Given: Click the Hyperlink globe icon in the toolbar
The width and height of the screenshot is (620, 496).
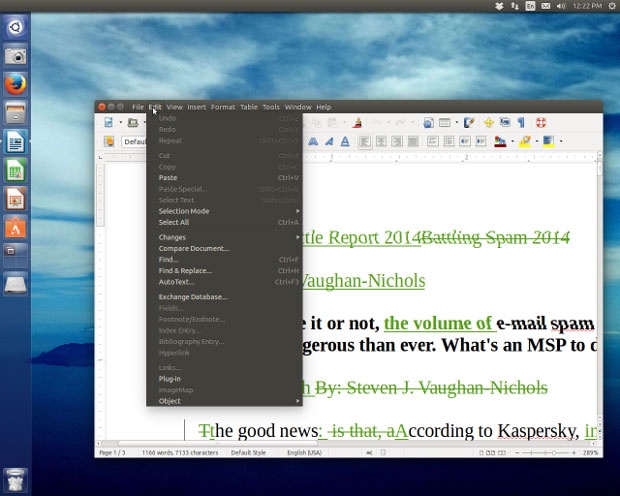Looking at the screenshot, I should pyautogui.click(x=428, y=123).
